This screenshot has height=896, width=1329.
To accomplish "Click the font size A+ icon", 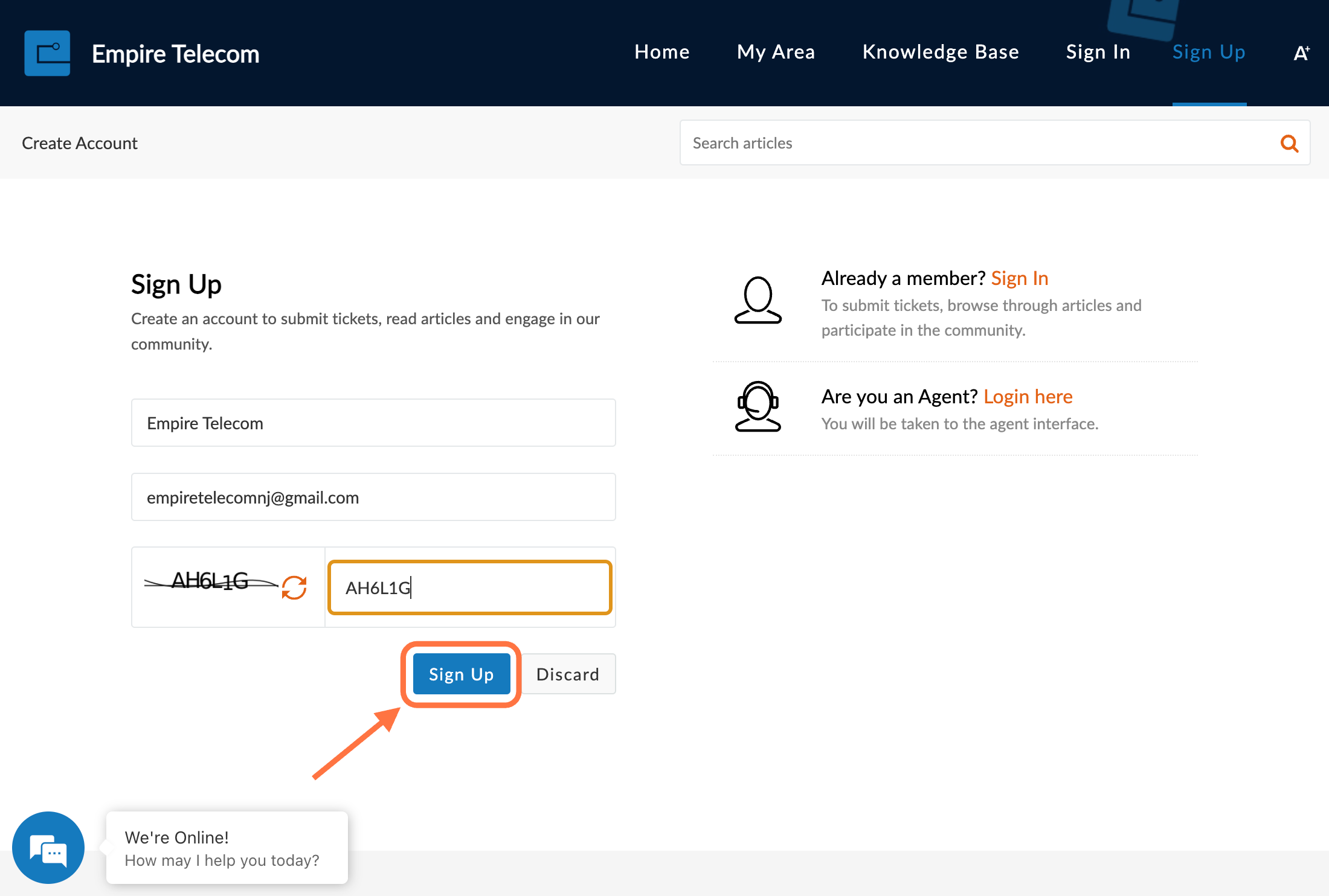I will pos(1301,53).
